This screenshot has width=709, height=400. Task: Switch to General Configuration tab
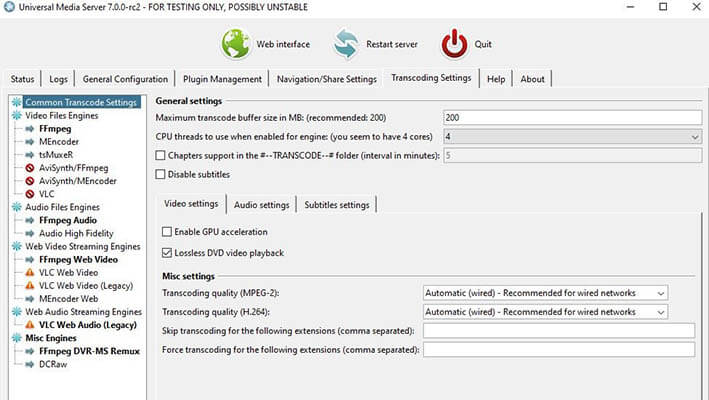tap(125, 79)
